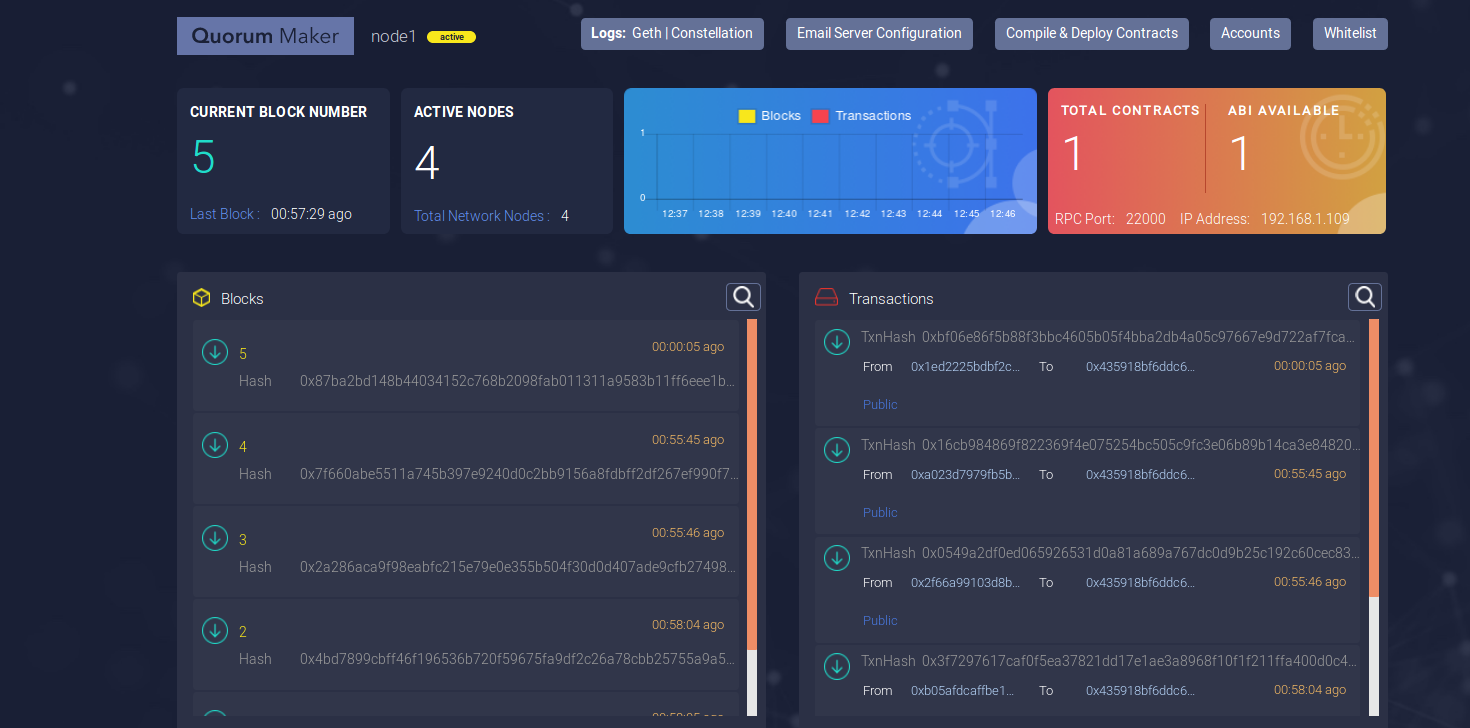Click the node1 name label
Viewport: 1470px width, 728px height.
[393, 37]
